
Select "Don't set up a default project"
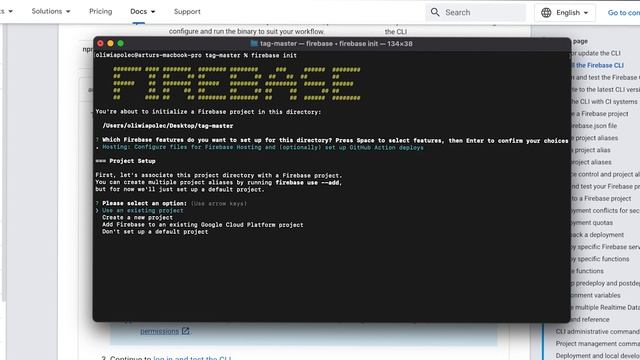coord(155,231)
